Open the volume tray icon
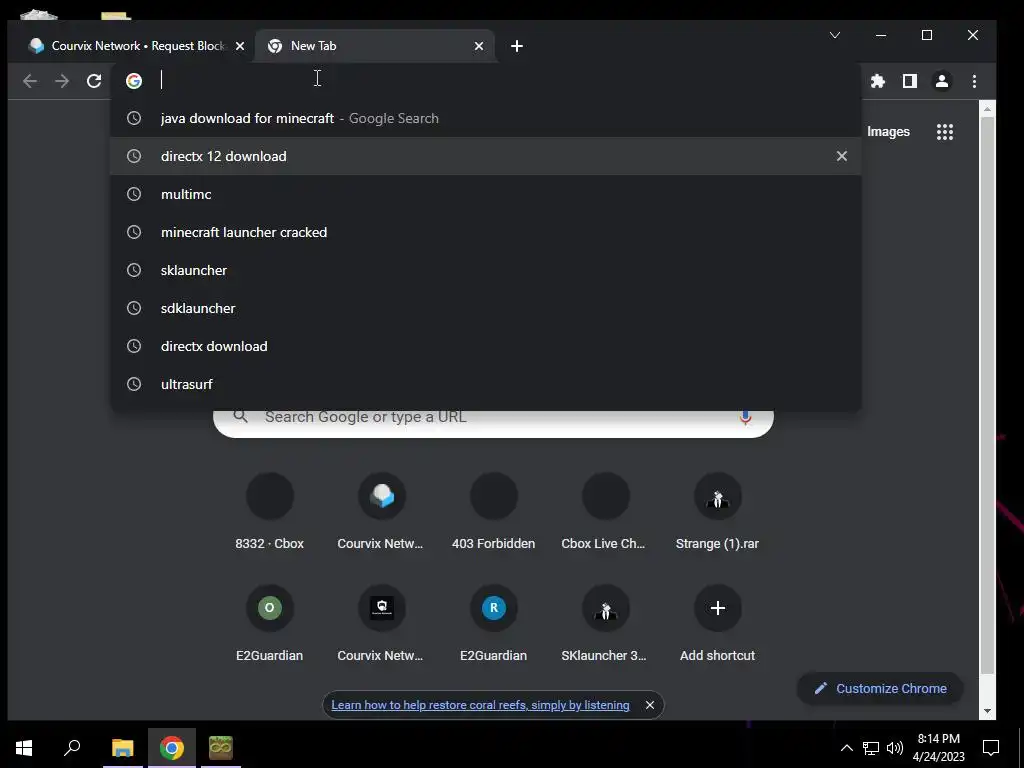1024x768 pixels. coord(895,748)
